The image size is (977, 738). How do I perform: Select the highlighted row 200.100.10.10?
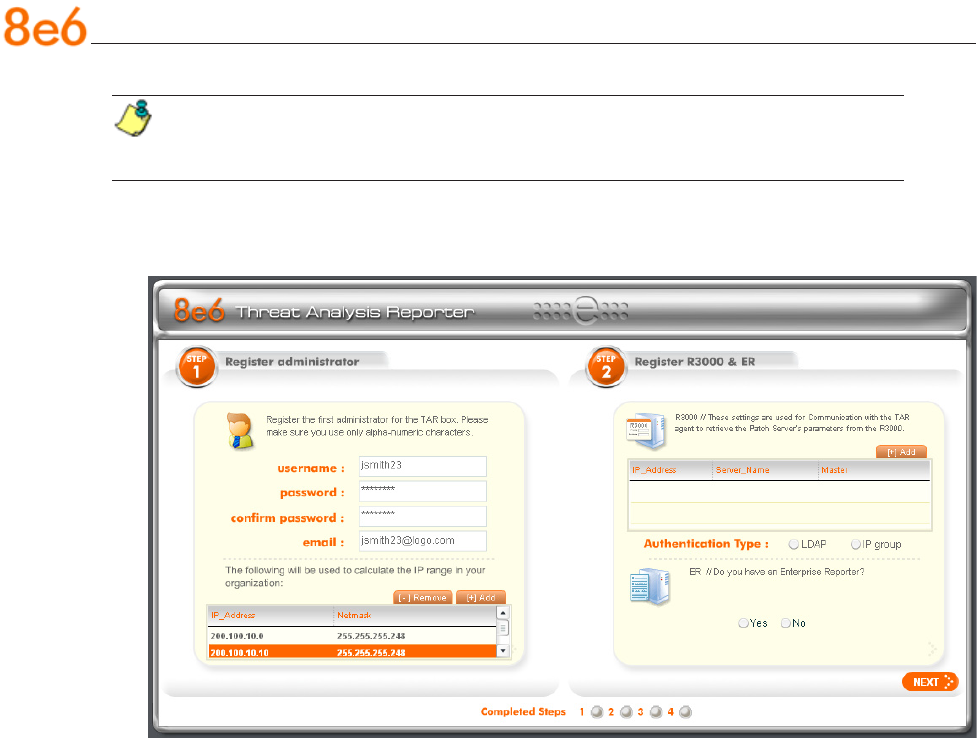(352, 652)
